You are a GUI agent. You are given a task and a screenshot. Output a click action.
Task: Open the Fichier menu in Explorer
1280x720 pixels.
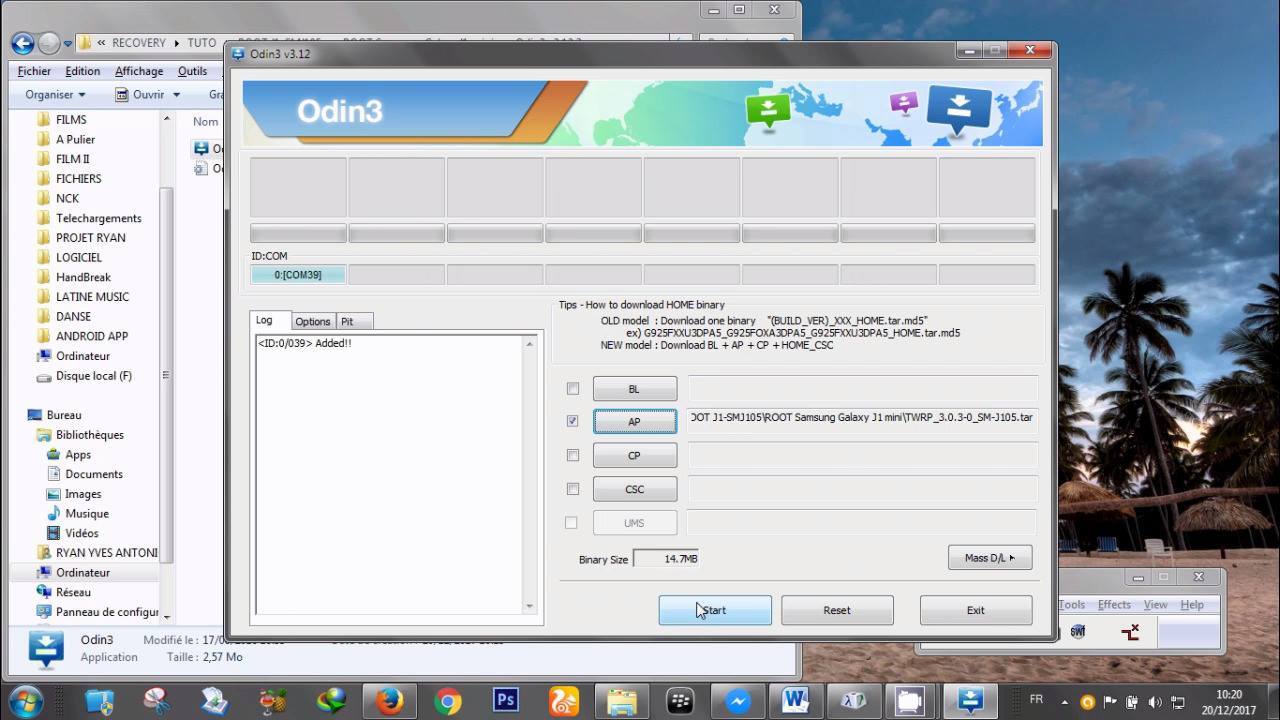[34, 71]
